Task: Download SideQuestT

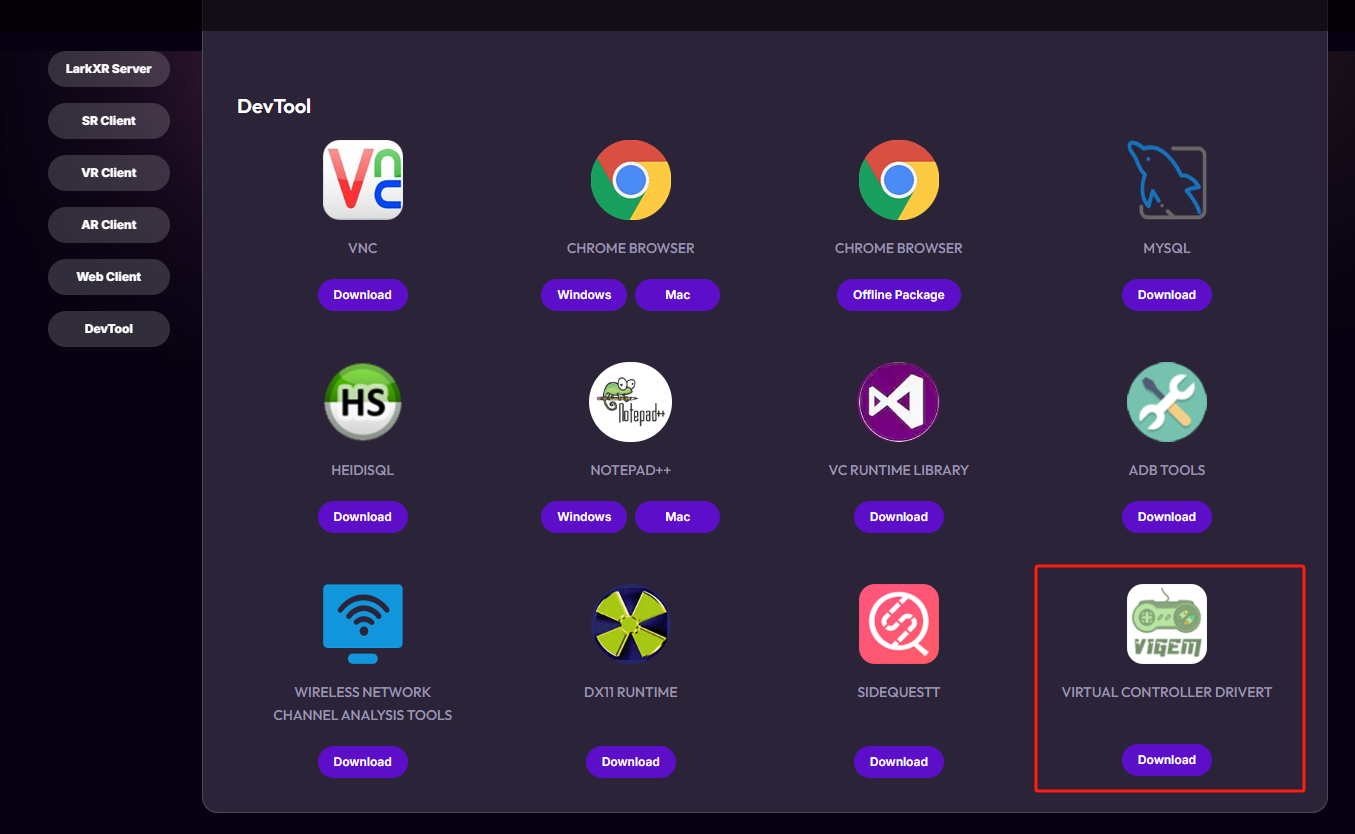Action: [x=899, y=762]
